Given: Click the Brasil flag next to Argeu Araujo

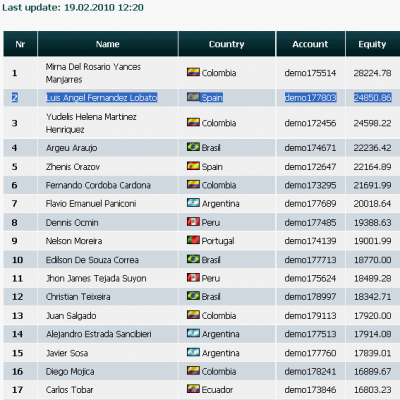Looking at the screenshot, I should click(x=193, y=147).
